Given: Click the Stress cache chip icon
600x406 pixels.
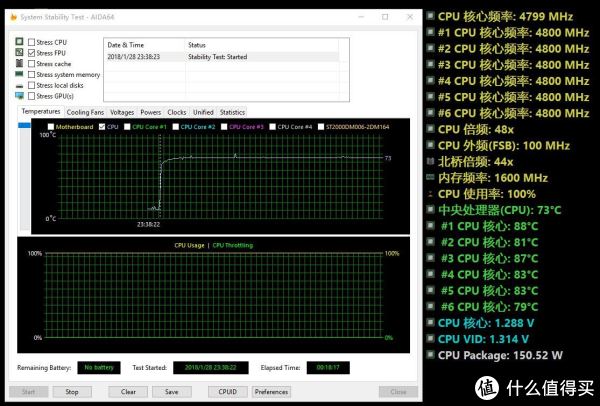Looking at the screenshot, I should click(x=19, y=63).
